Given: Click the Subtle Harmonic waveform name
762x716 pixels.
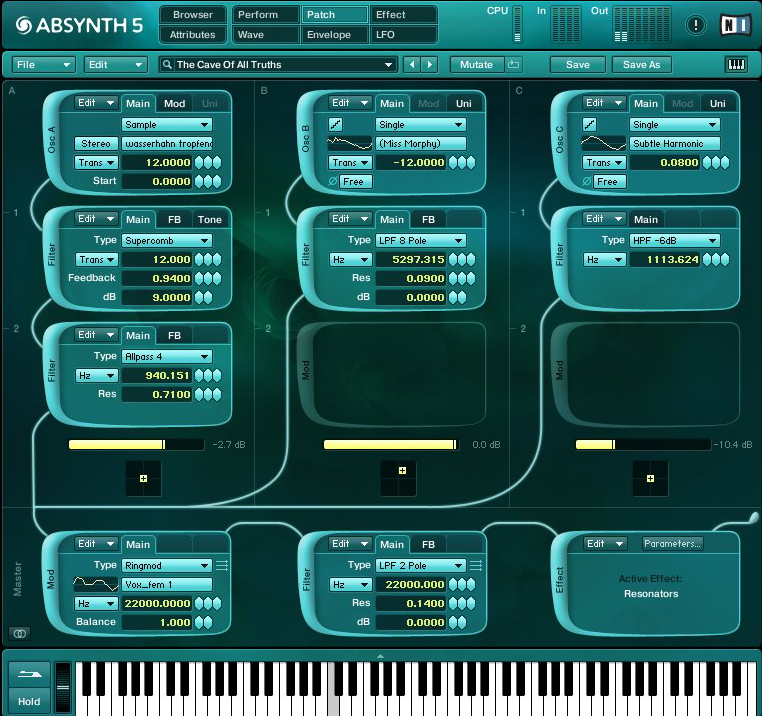Looking at the screenshot, I should pos(674,143).
